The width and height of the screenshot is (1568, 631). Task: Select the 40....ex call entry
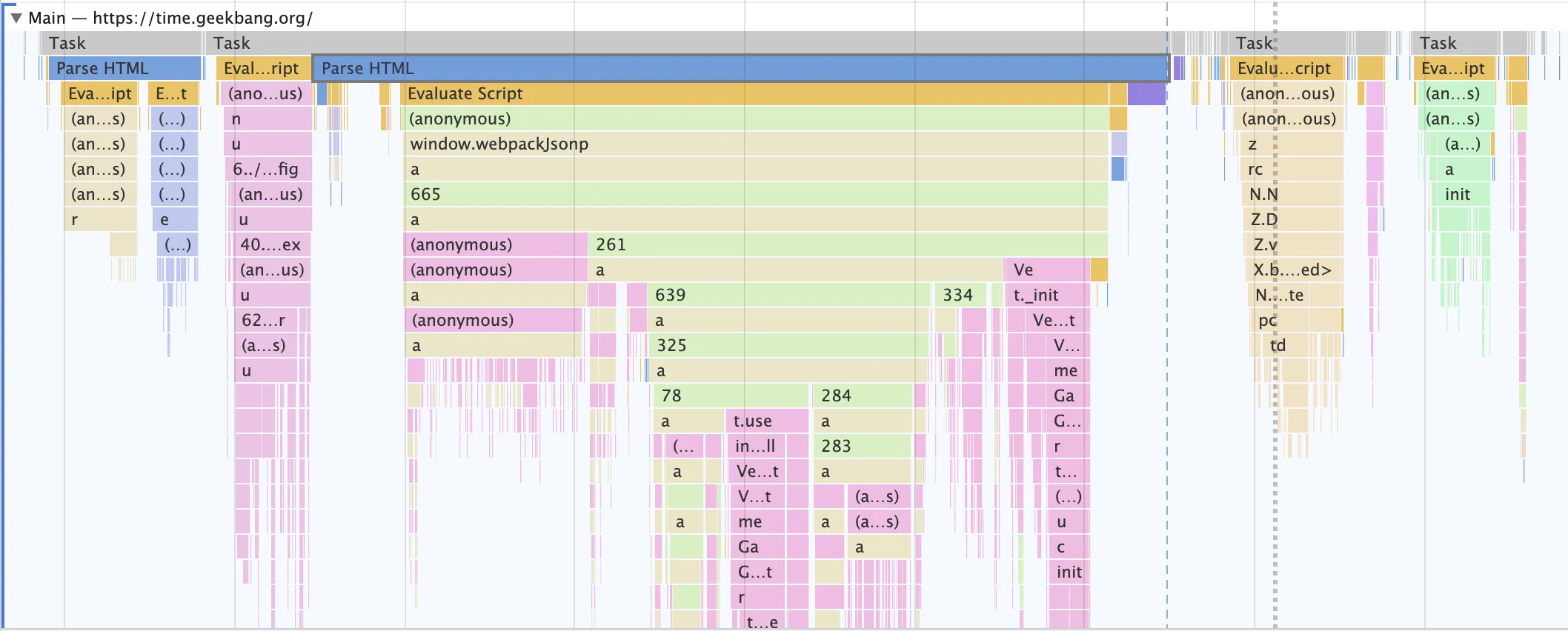271,244
